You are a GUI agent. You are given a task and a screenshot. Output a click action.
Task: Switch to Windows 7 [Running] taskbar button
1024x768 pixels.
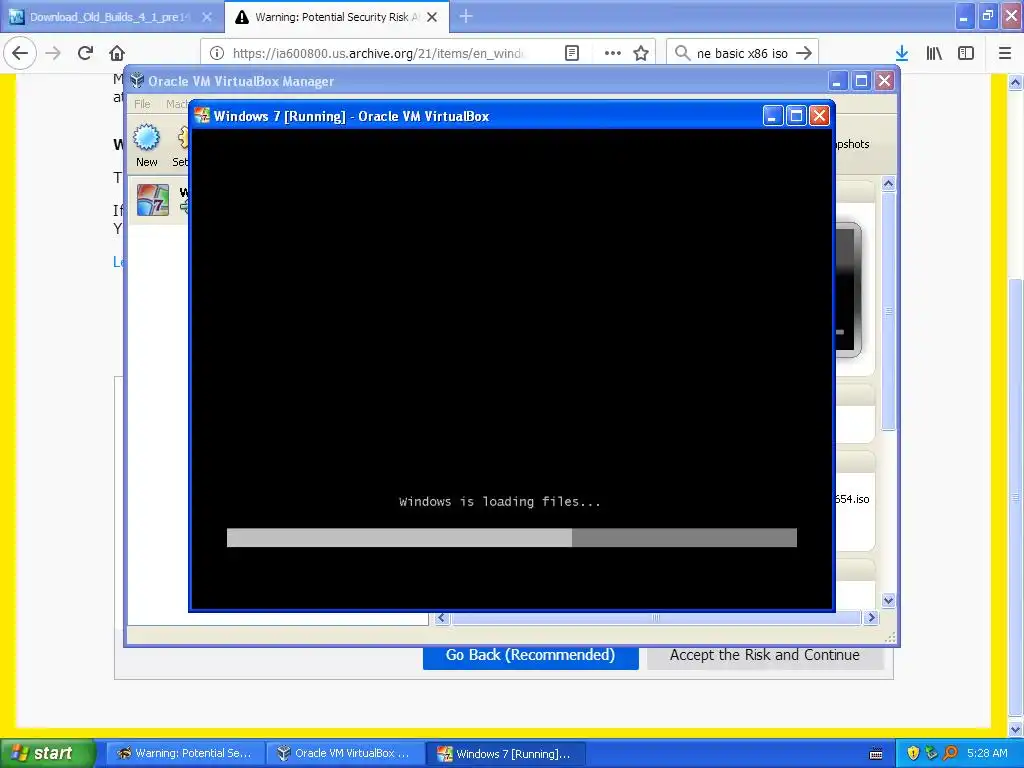pos(506,753)
